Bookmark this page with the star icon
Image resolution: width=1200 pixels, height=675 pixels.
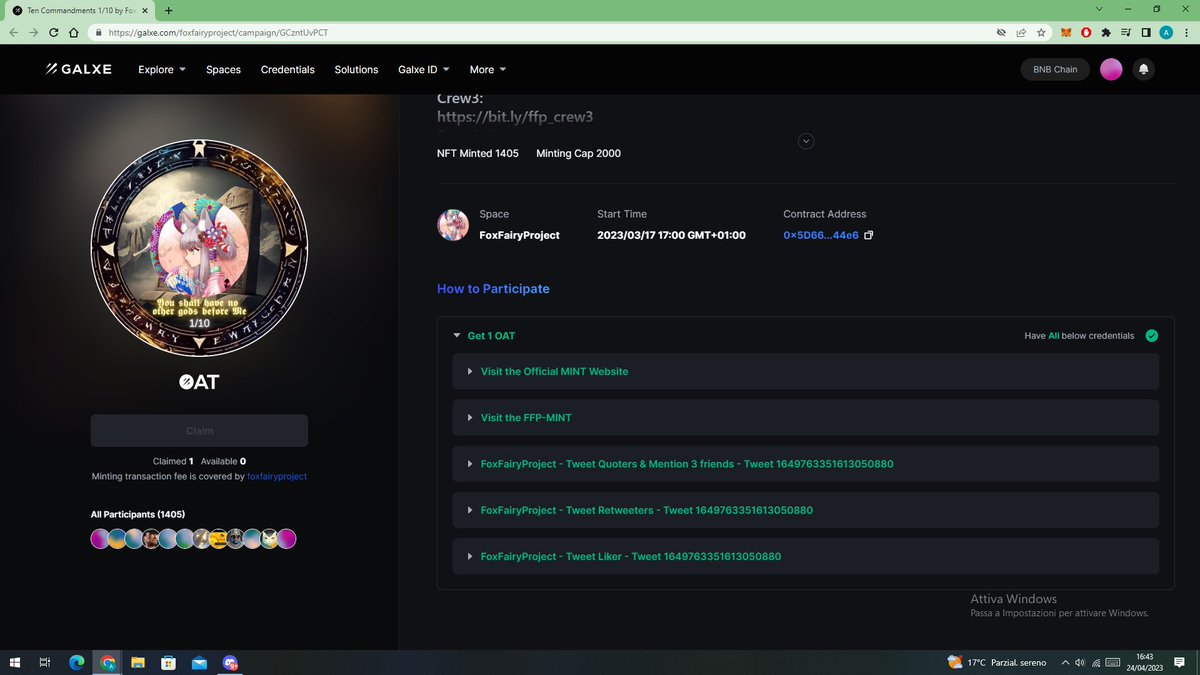(x=1041, y=32)
